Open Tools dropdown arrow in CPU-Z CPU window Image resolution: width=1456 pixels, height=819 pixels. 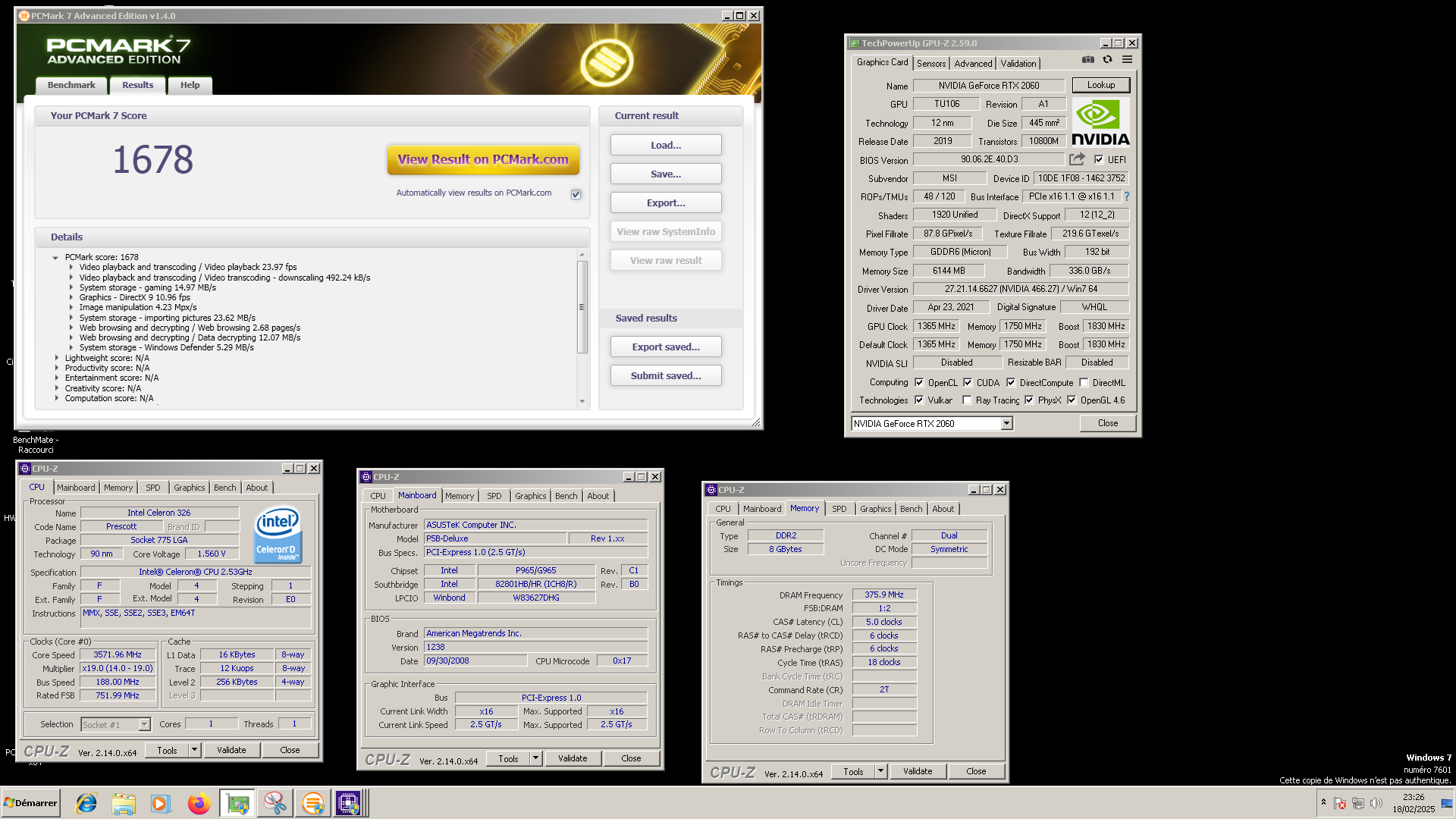click(194, 750)
